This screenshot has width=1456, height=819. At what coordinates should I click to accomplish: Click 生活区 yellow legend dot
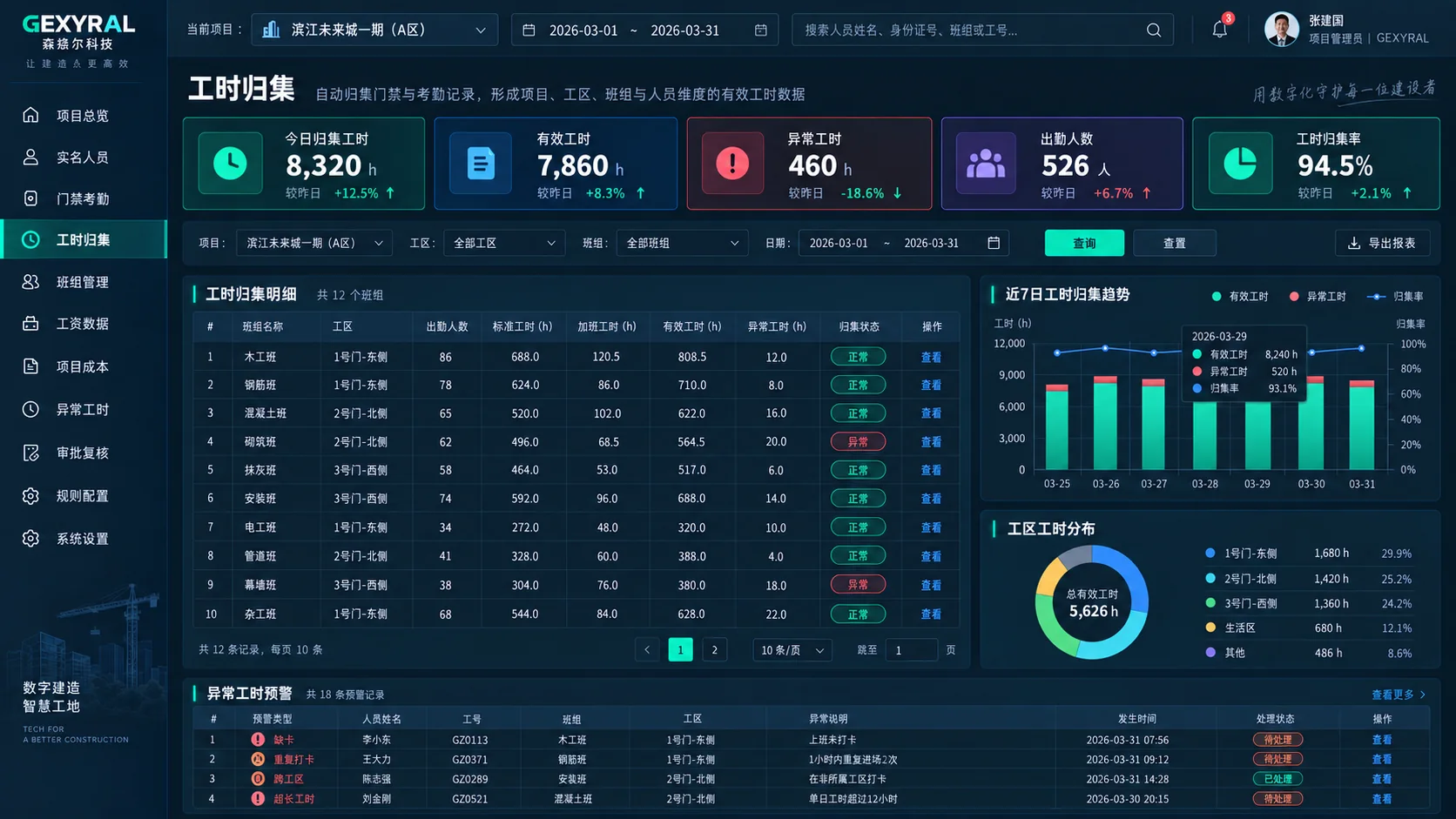(x=1210, y=628)
